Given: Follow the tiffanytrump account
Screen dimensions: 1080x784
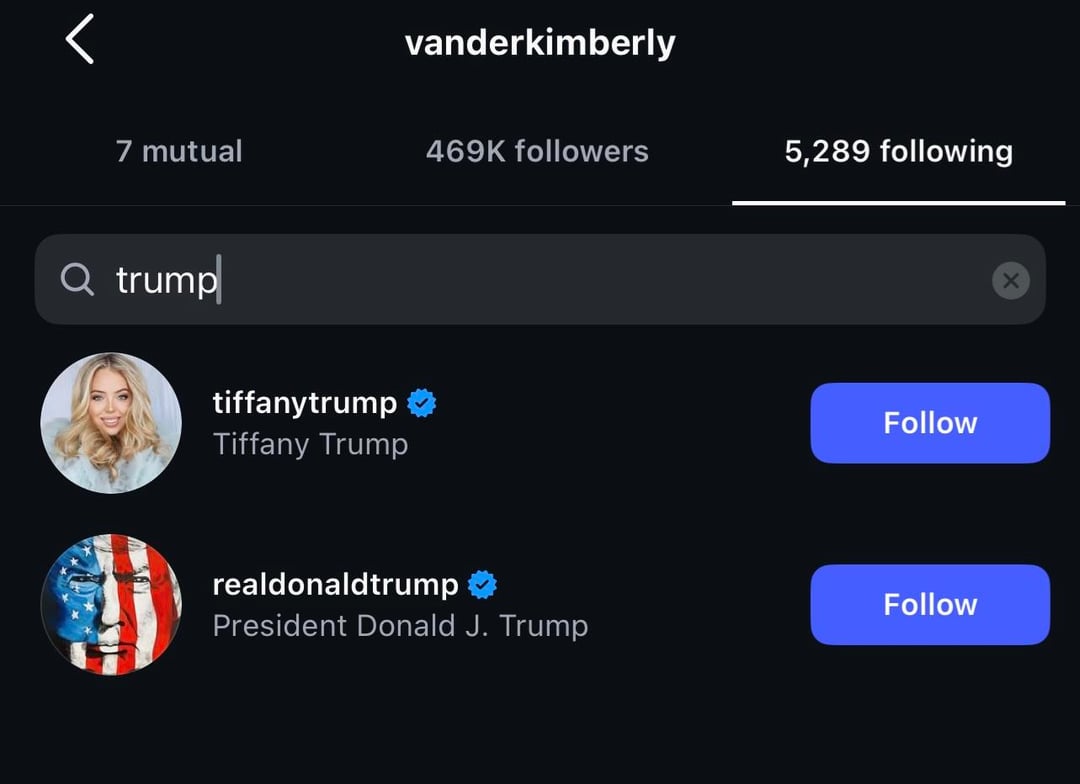Looking at the screenshot, I should (x=929, y=423).
